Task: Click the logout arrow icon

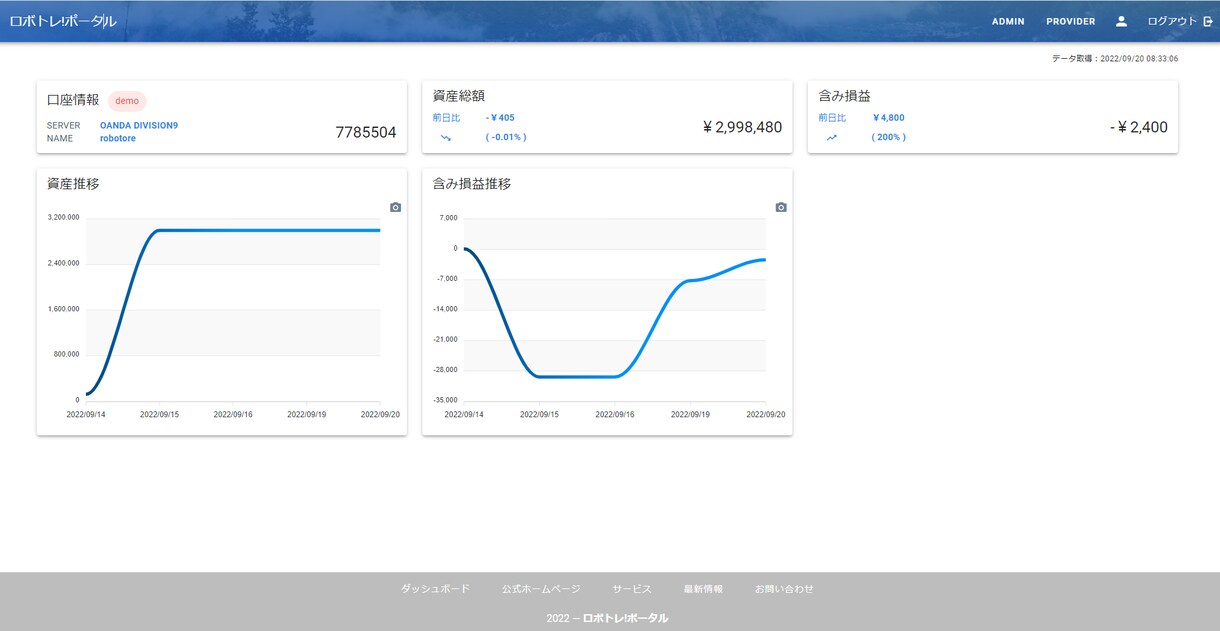Action: coord(1207,21)
